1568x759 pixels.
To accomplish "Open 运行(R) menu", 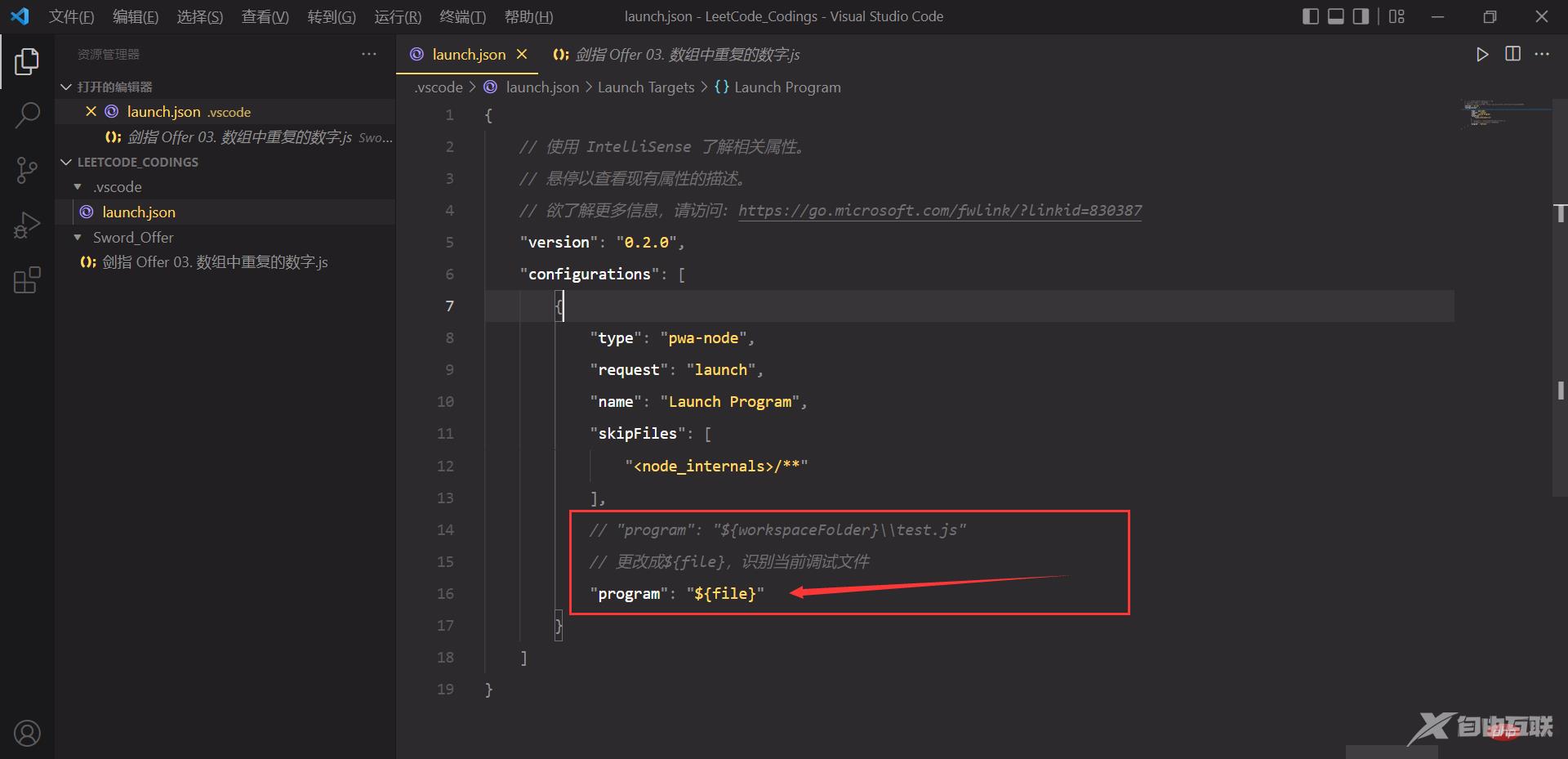I will click(398, 16).
